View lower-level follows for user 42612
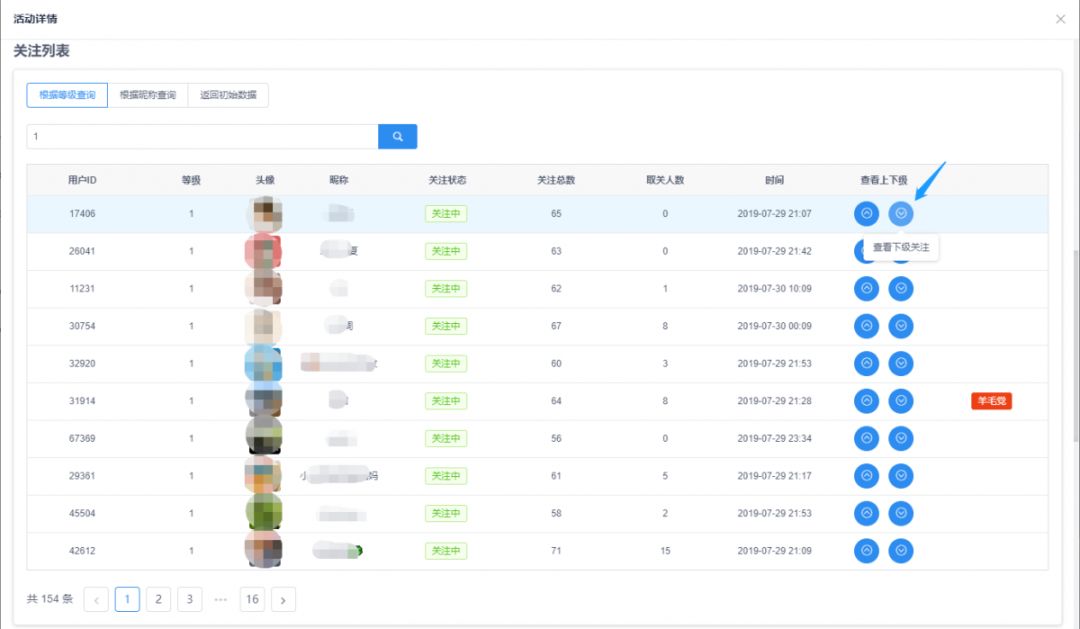 (901, 551)
